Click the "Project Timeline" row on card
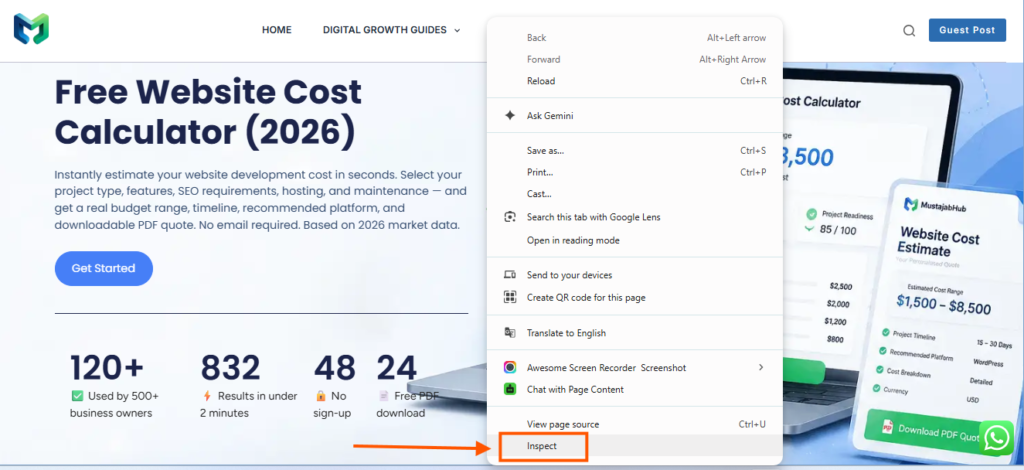 910,336
